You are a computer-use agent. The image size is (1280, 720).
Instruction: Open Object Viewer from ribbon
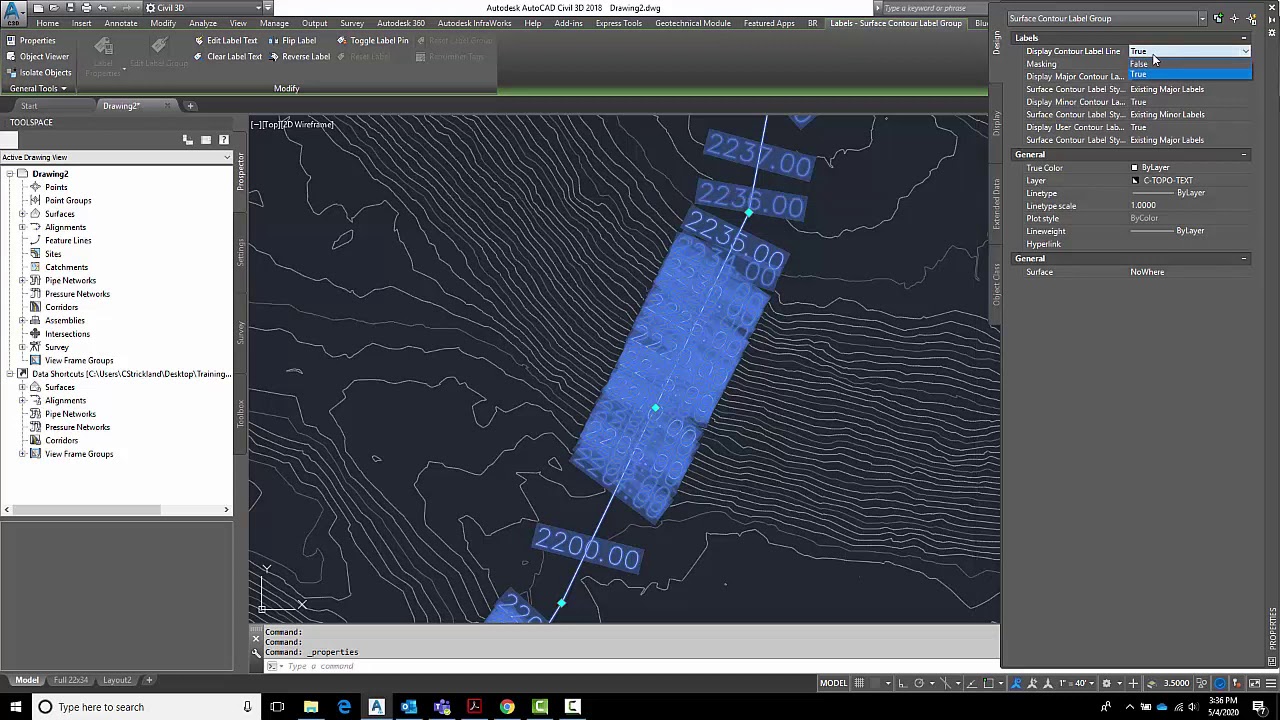coord(38,57)
